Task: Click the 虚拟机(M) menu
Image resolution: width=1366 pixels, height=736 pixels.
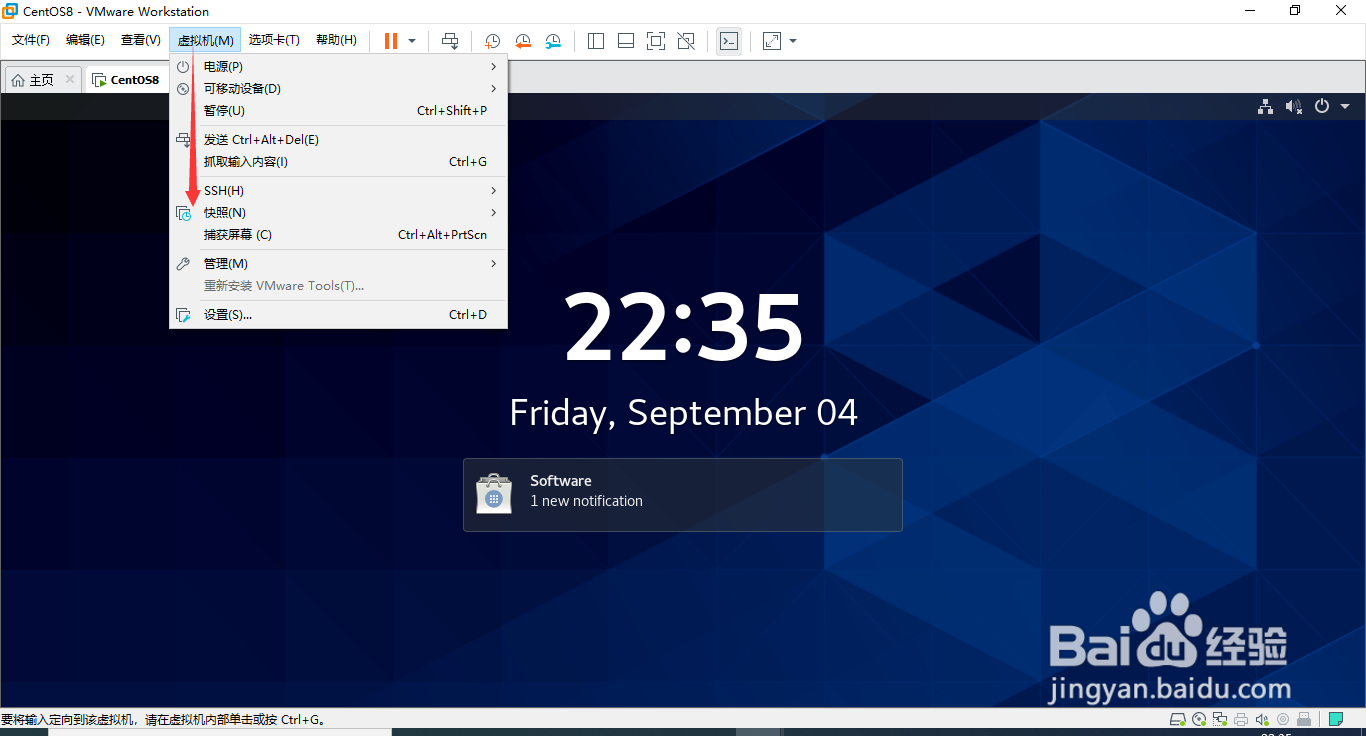Action: tap(206, 40)
